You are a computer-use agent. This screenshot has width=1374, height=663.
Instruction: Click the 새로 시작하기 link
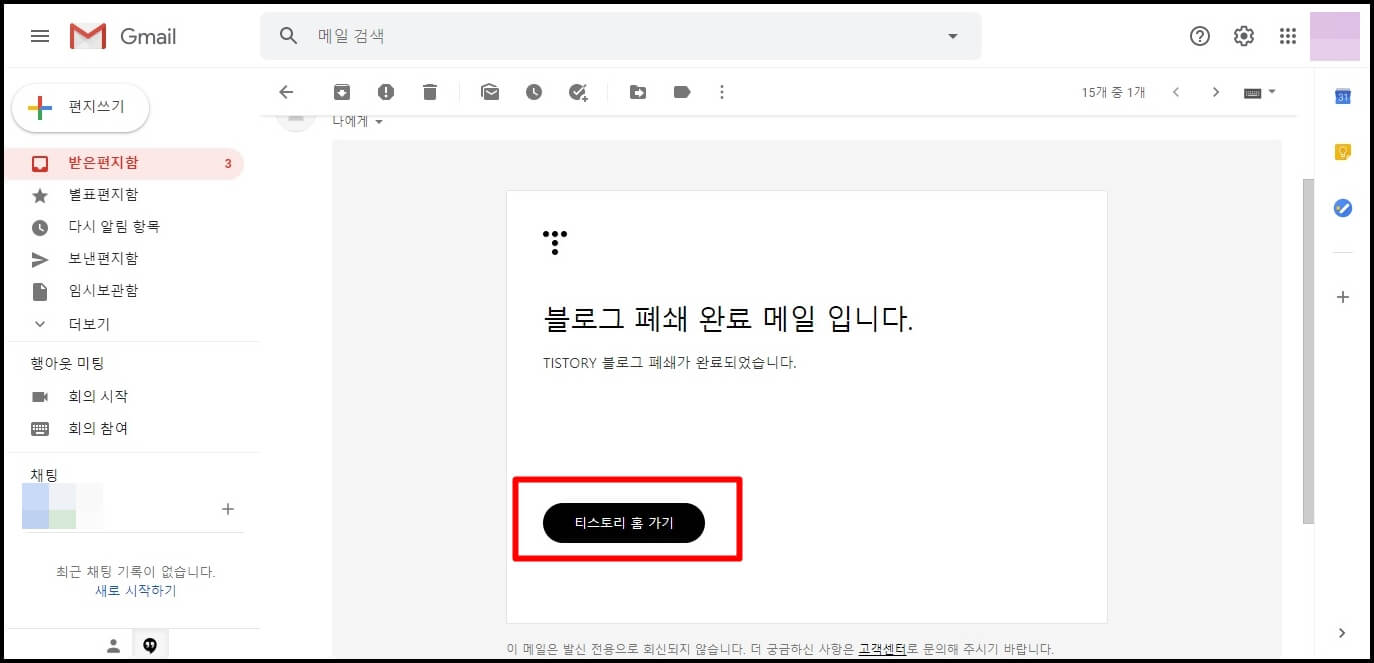pos(136,591)
